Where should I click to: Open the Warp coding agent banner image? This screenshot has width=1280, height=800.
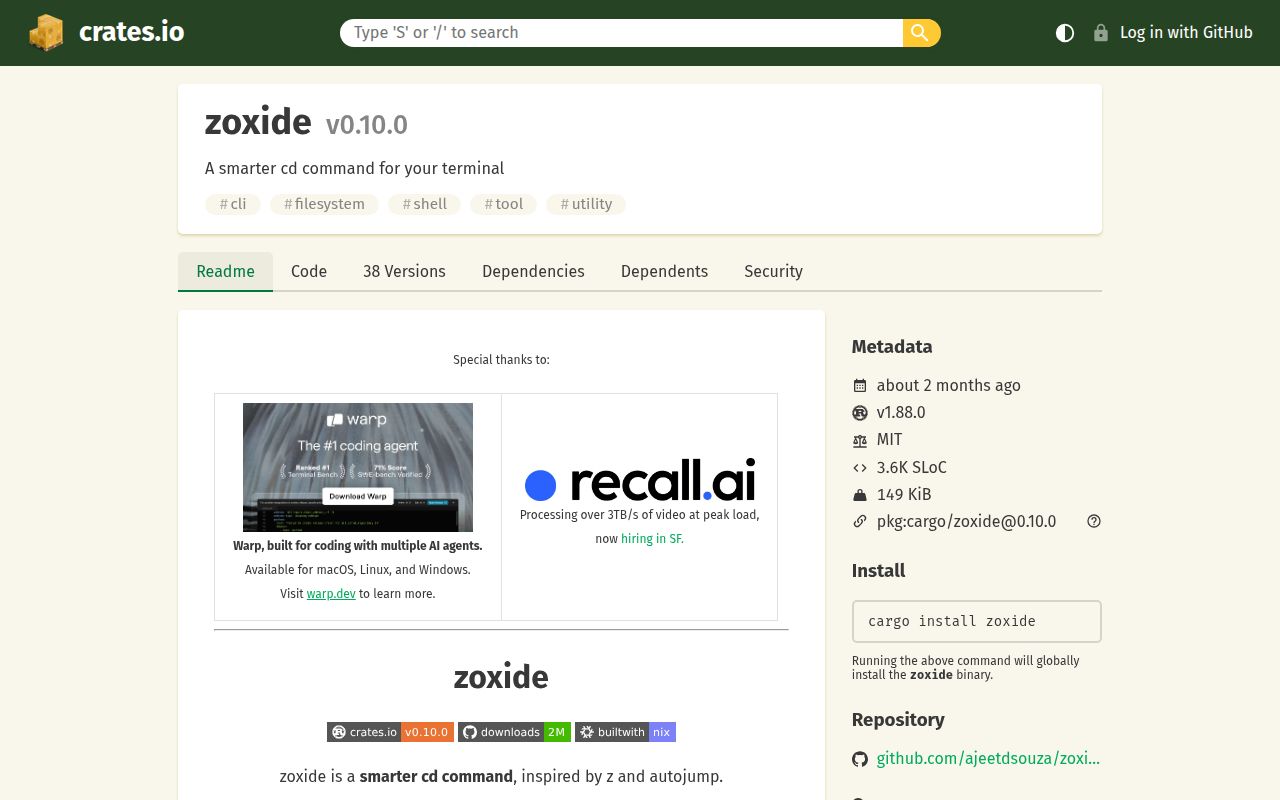(358, 467)
